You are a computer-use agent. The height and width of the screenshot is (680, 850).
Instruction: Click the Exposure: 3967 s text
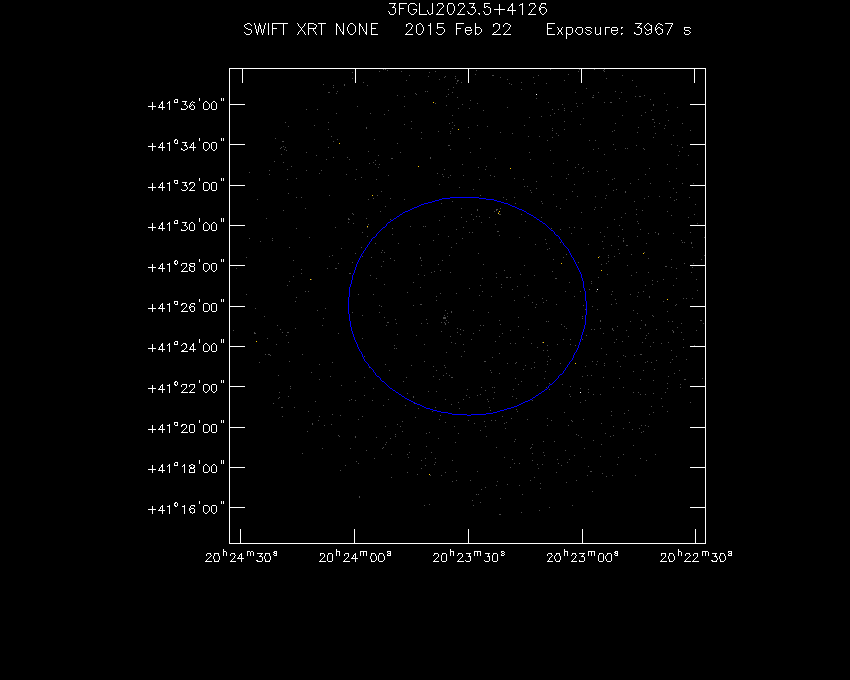coord(619,29)
